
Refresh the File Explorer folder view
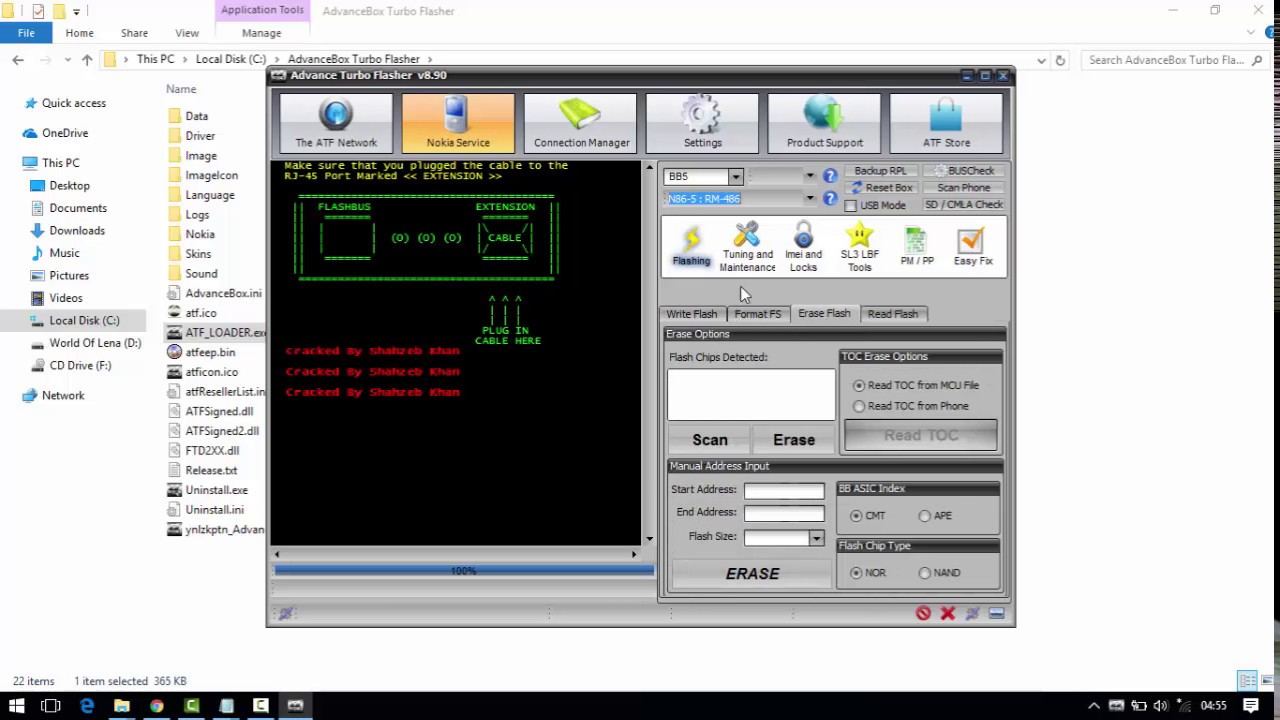[x=1060, y=60]
